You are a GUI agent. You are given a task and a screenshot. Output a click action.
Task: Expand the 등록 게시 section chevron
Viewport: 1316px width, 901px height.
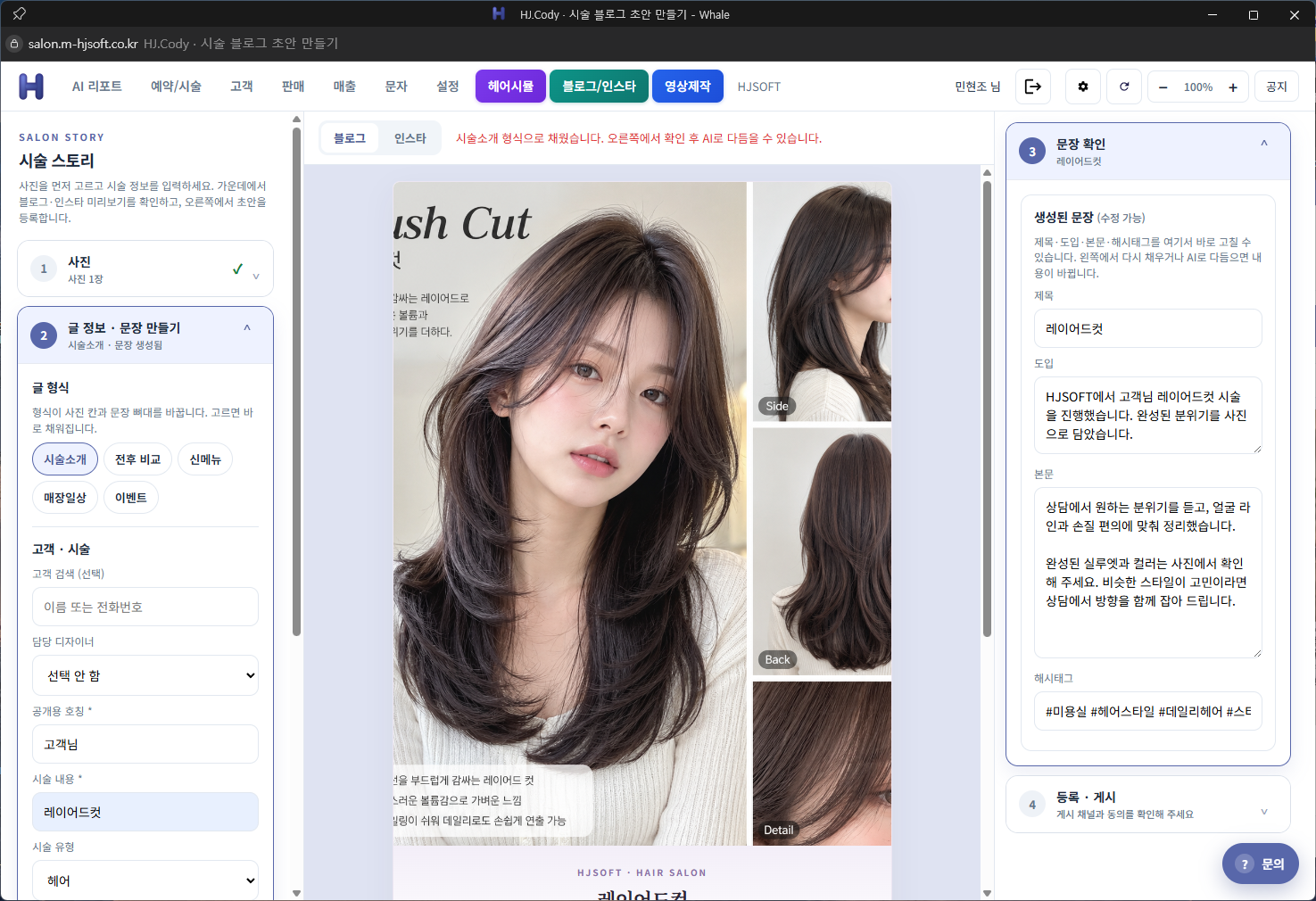tap(1263, 811)
